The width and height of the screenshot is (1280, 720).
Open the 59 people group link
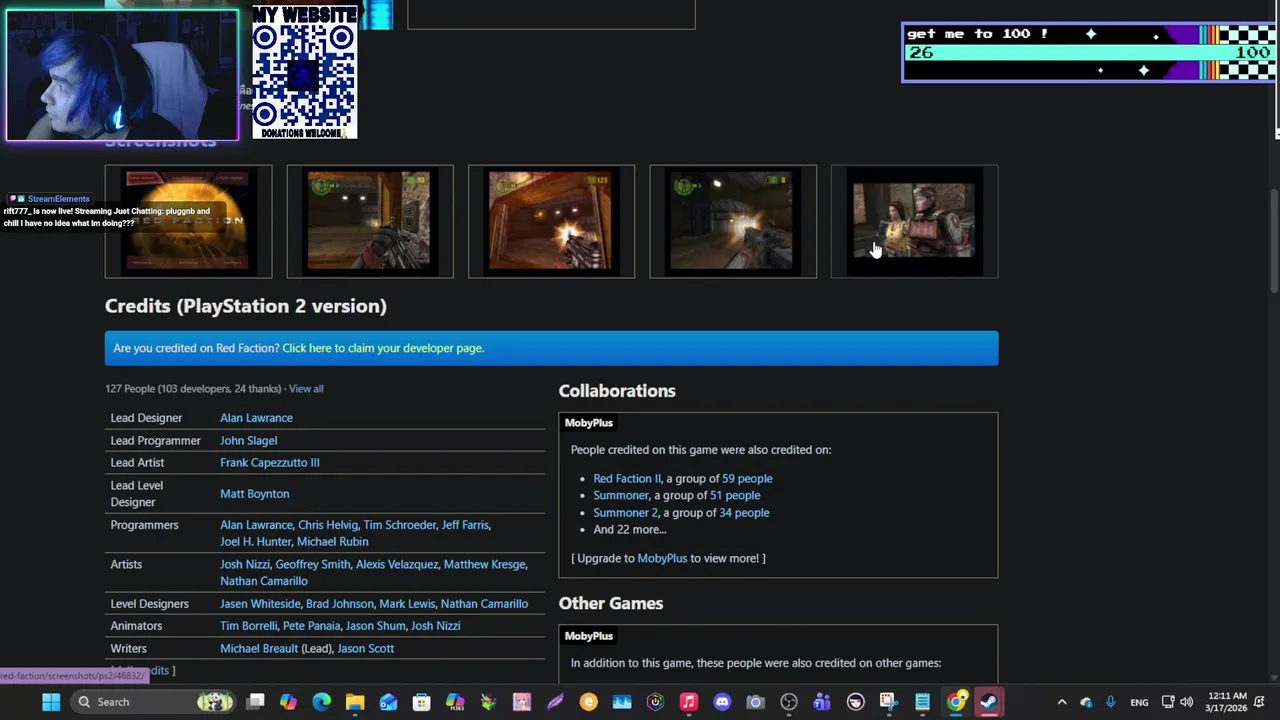pos(747,479)
